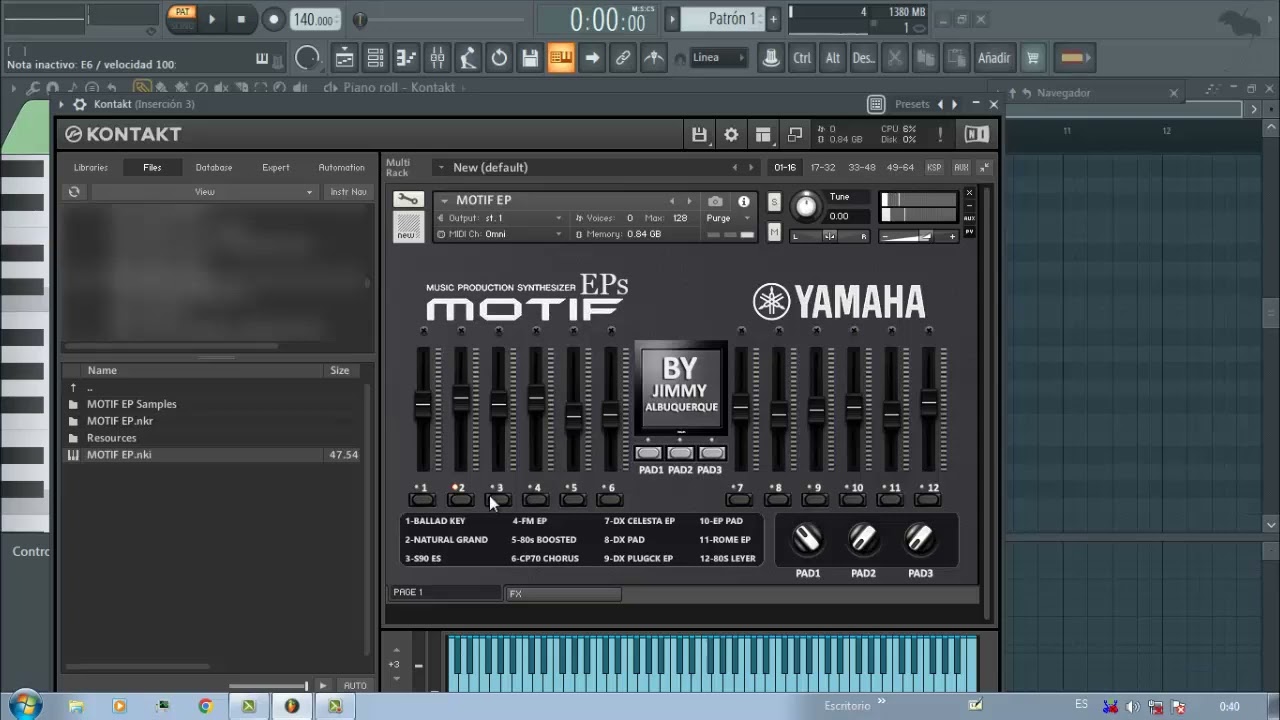Click FL Studio save project floppy icon

tap(530, 58)
